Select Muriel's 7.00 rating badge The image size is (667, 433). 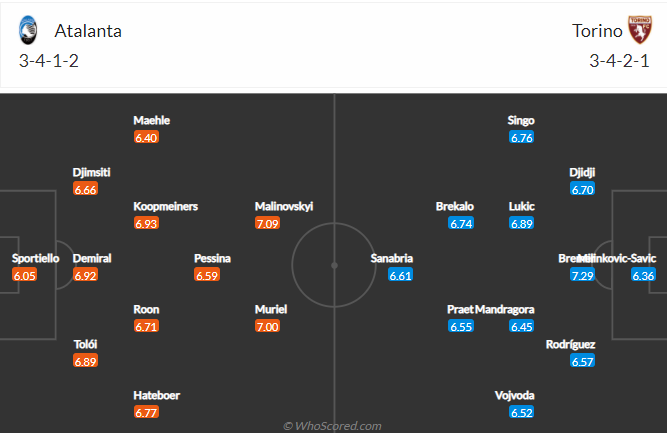point(268,326)
